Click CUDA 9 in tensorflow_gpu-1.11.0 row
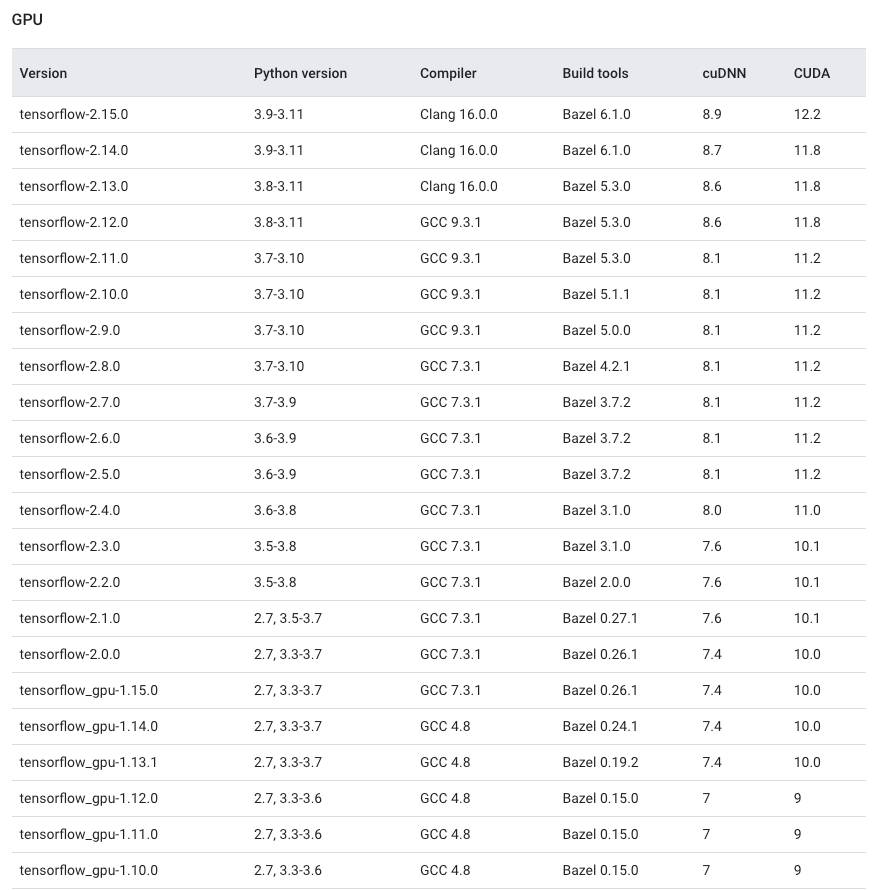The width and height of the screenshot is (878, 890). (x=797, y=834)
